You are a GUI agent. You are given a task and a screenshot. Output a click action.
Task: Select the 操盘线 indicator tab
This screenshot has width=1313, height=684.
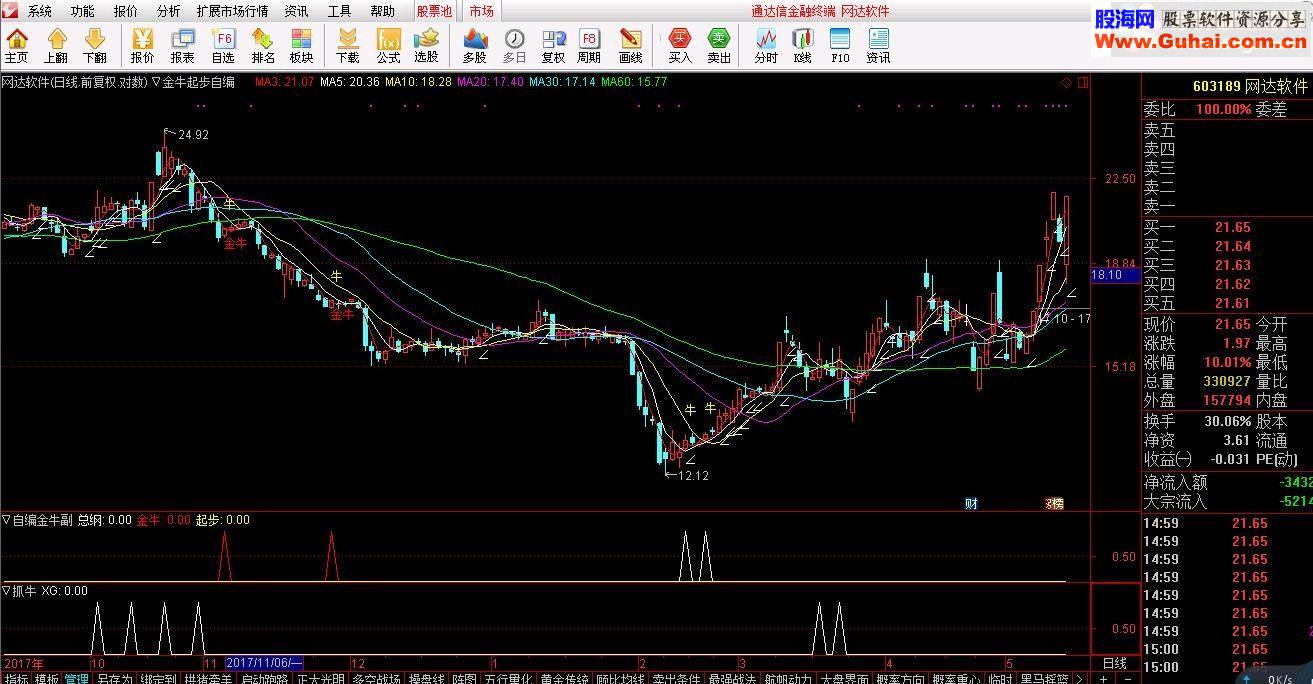point(426,678)
